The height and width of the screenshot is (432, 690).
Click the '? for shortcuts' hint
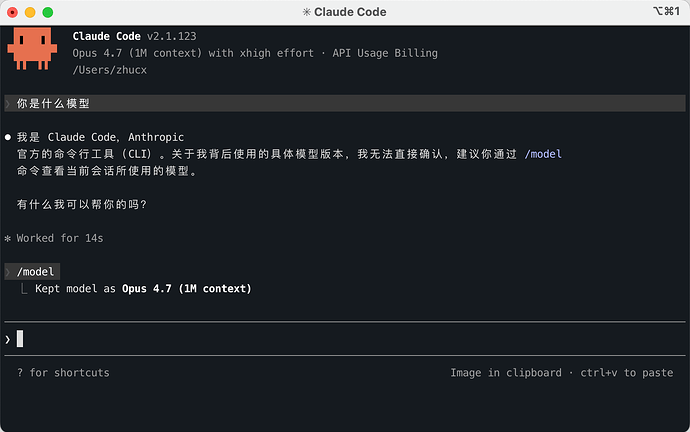coord(63,373)
